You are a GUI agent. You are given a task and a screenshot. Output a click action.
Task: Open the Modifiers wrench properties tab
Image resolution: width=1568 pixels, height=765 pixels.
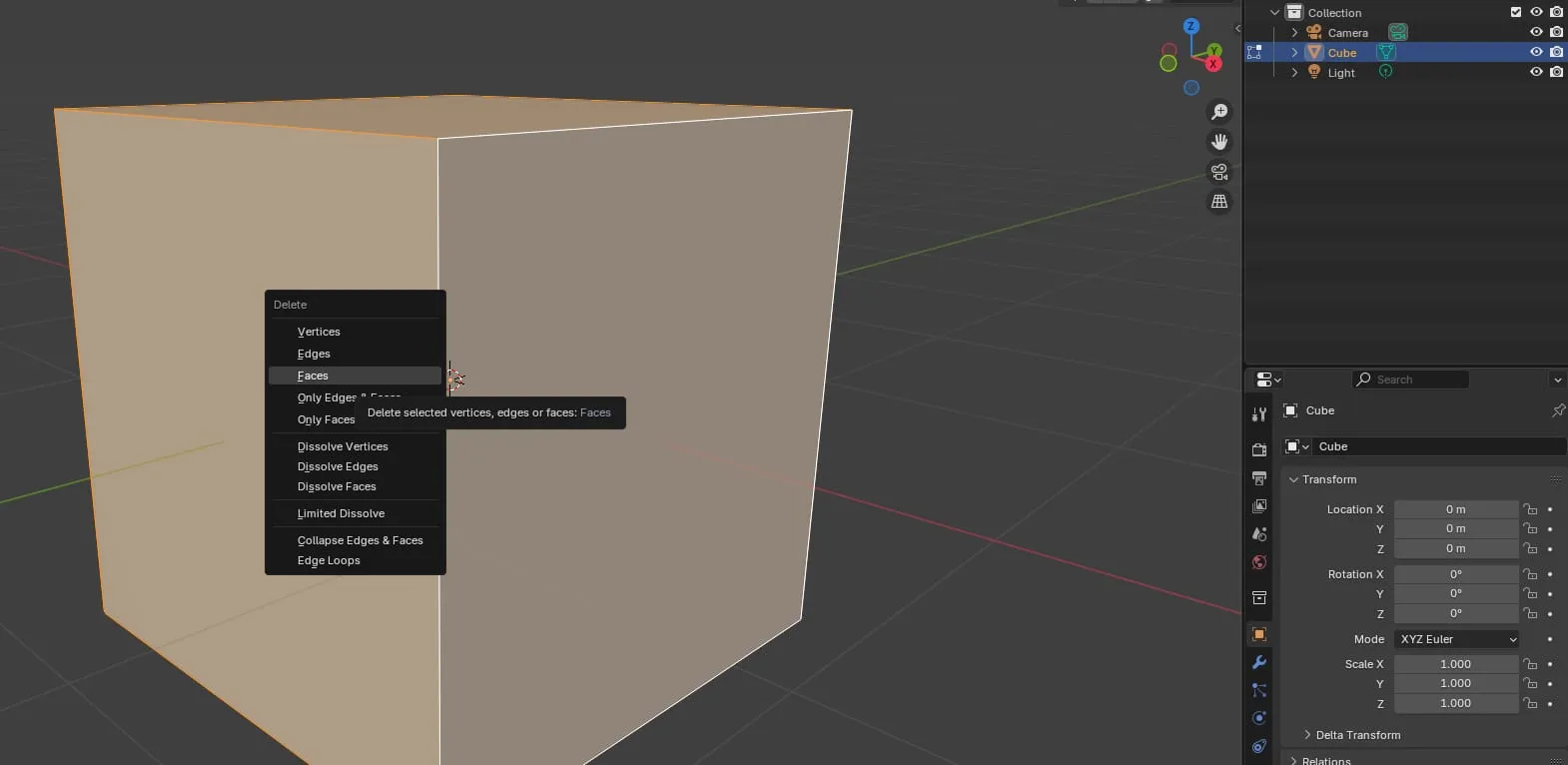coord(1259,662)
